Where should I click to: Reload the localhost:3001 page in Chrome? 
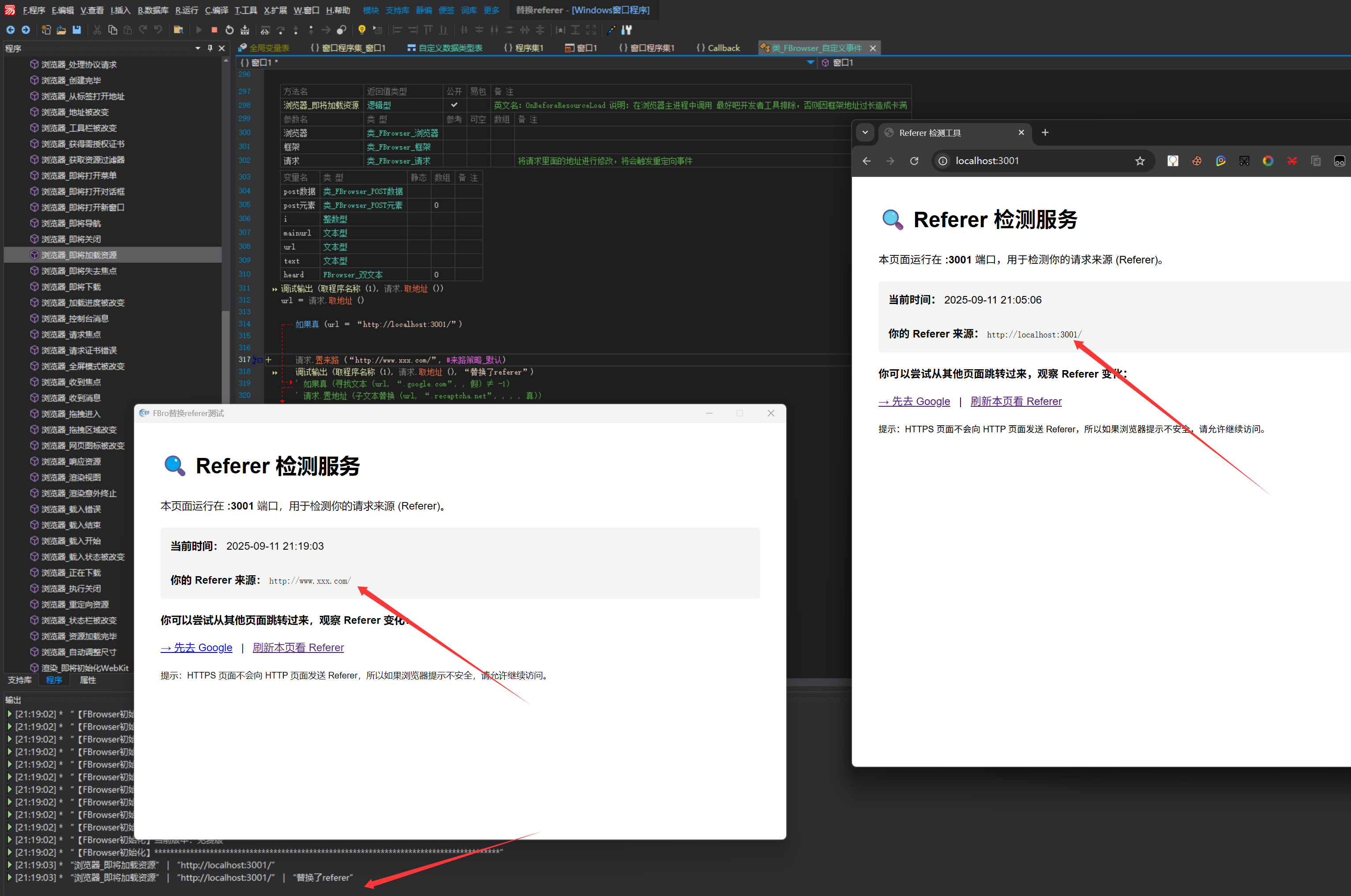coord(914,161)
